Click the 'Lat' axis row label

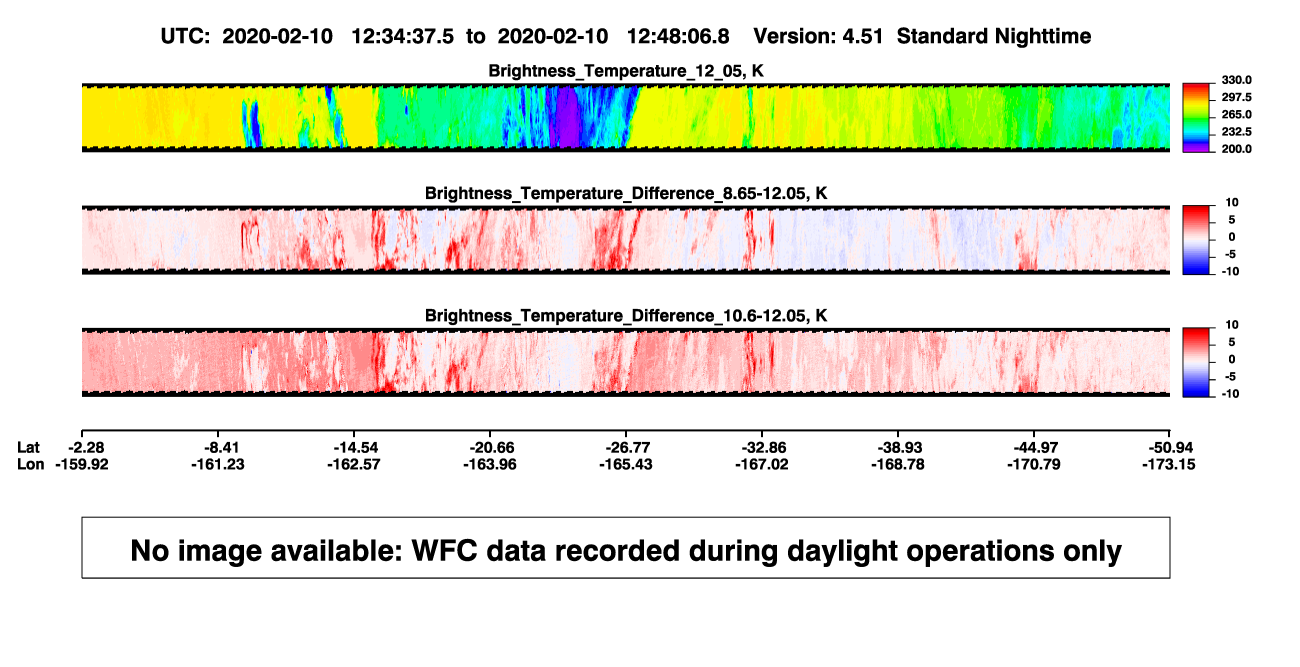point(30,447)
